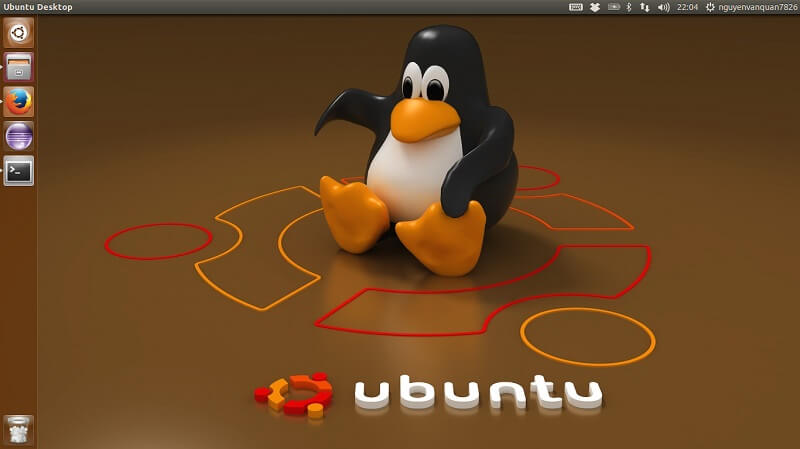
Task: Open Bluetooth indicator menu
Action: tap(629, 7)
